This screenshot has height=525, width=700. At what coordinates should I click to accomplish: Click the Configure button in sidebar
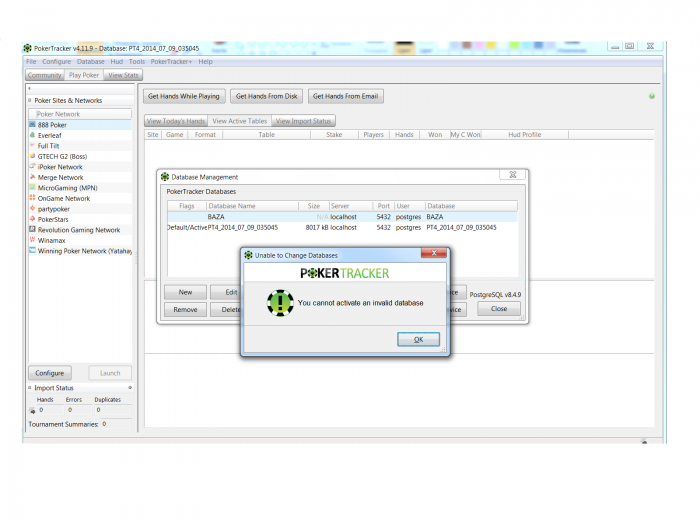50,373
